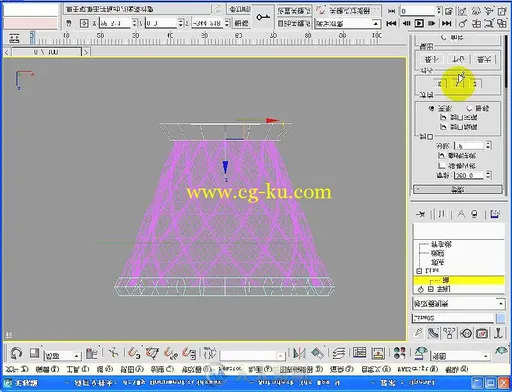Expand the Lathe modifier entry in the stack
Image resolution: width=512 pixels, height=392 pixels.
[x=430, y=289]
